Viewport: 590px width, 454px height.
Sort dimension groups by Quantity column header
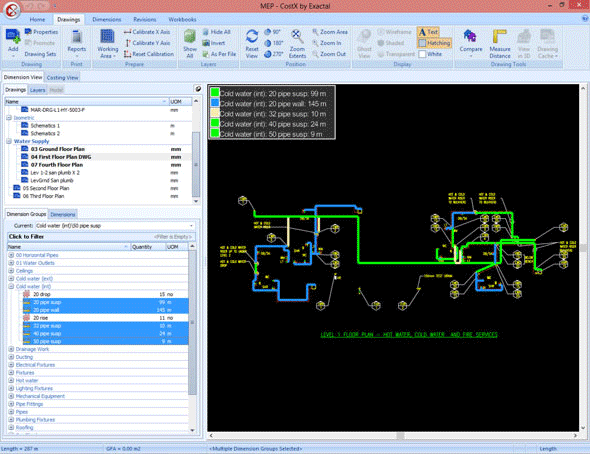tap(148, 247)
